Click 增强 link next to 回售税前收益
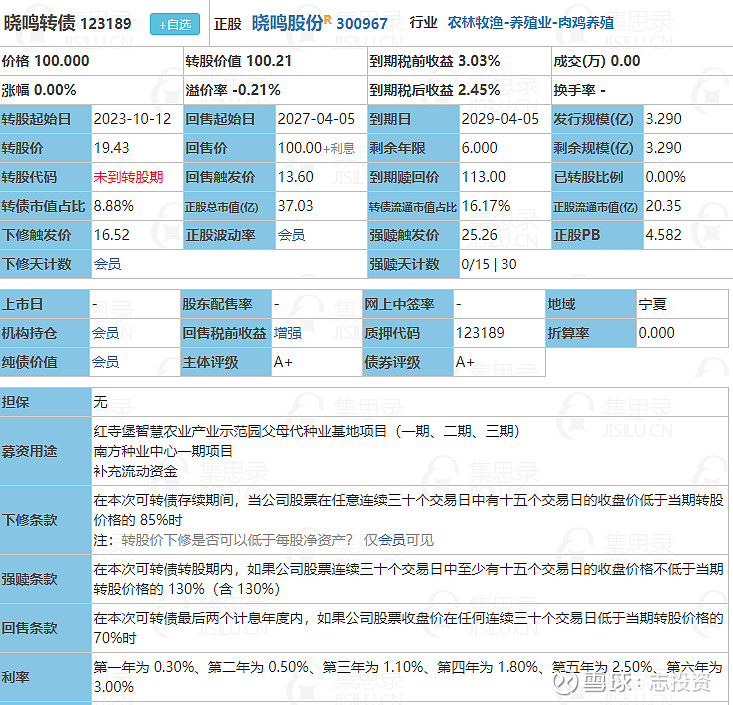 point(287,333)
